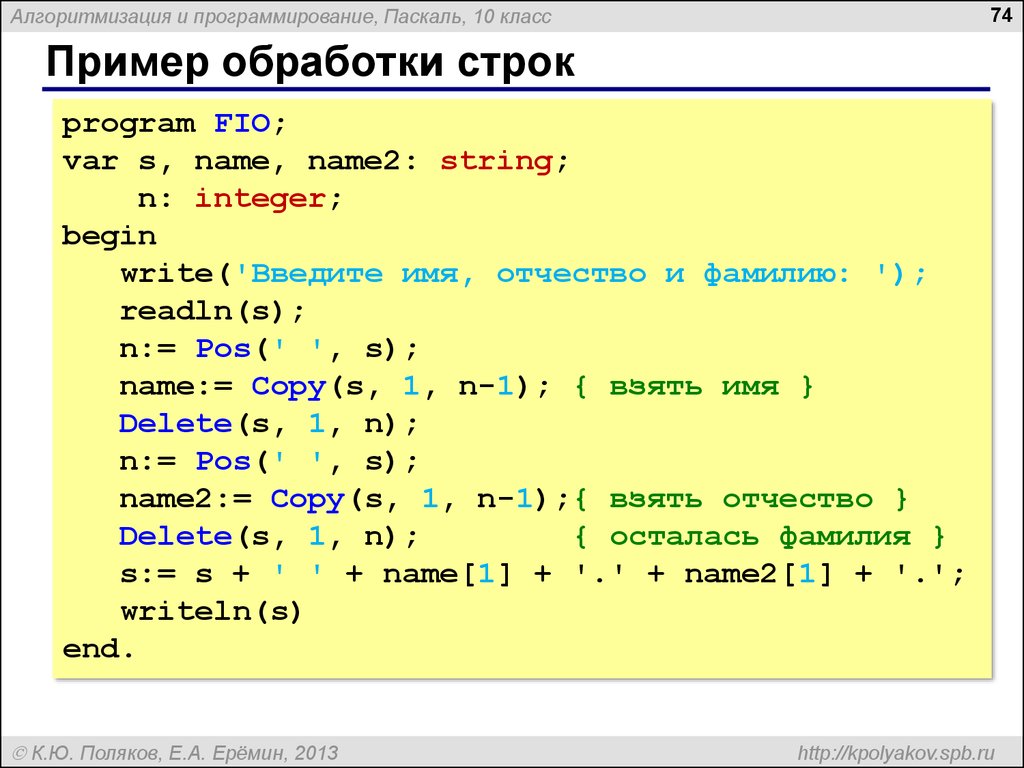Select the title "Пример обработки строк"

coord(310,63)
